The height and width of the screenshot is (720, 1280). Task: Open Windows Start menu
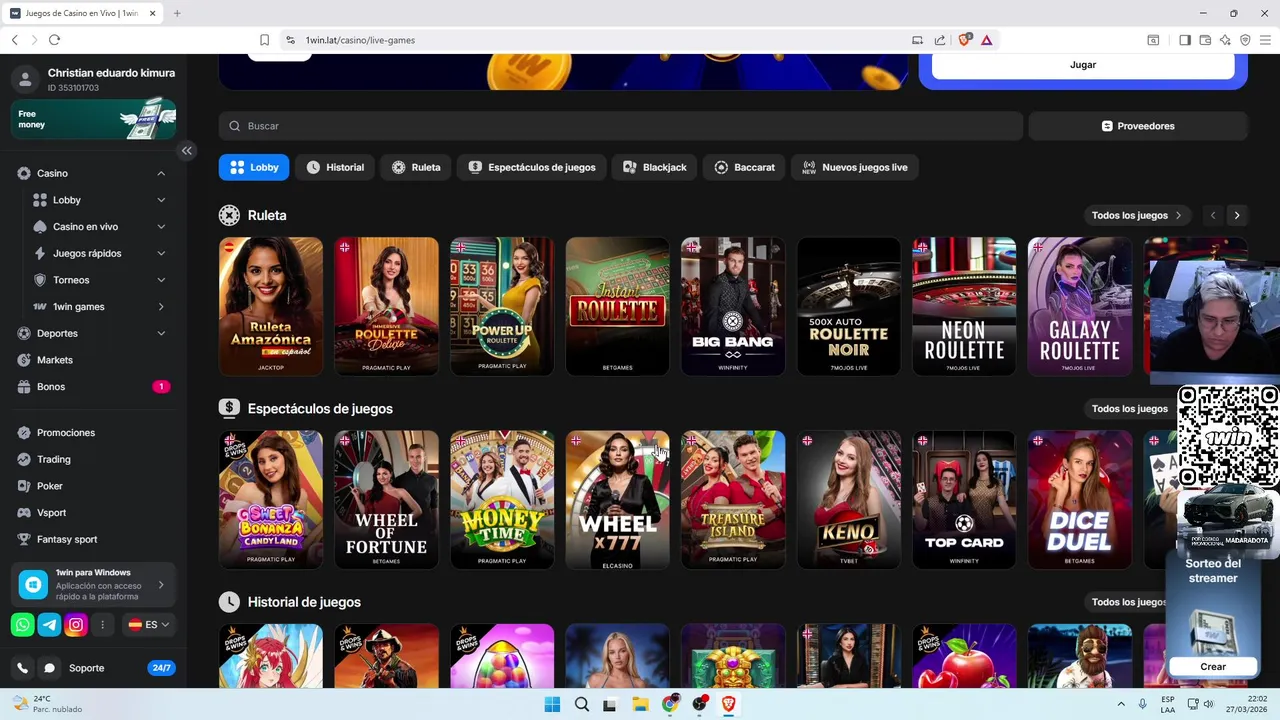pos(552,704)
